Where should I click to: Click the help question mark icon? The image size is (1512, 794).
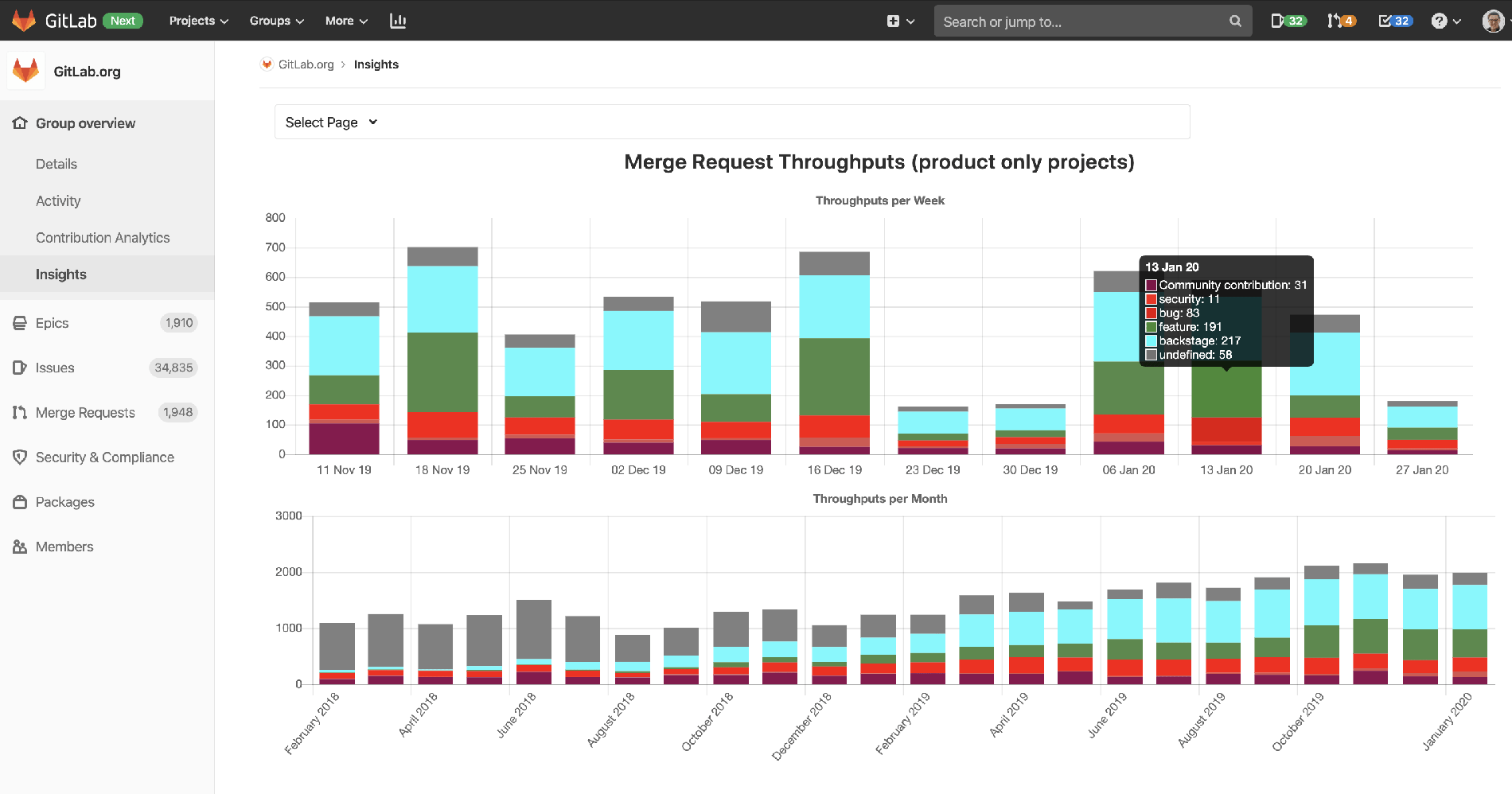tap(1438, 21)
